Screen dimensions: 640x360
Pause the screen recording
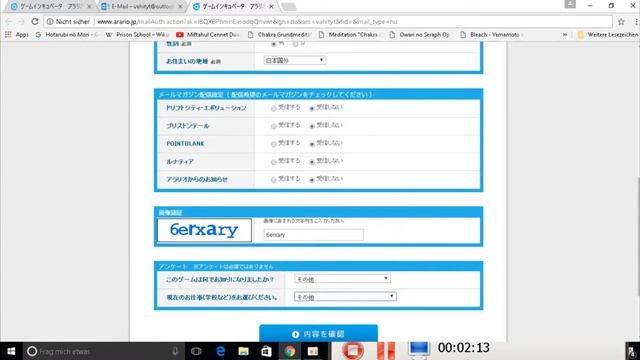point(386,350)
